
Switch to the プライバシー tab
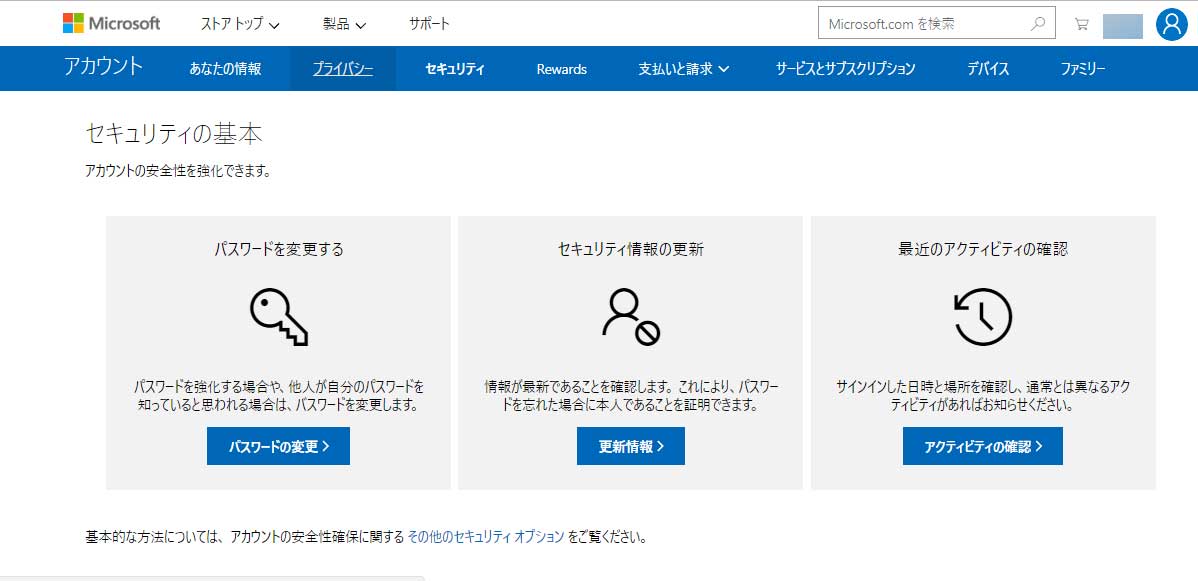(343, 69)
